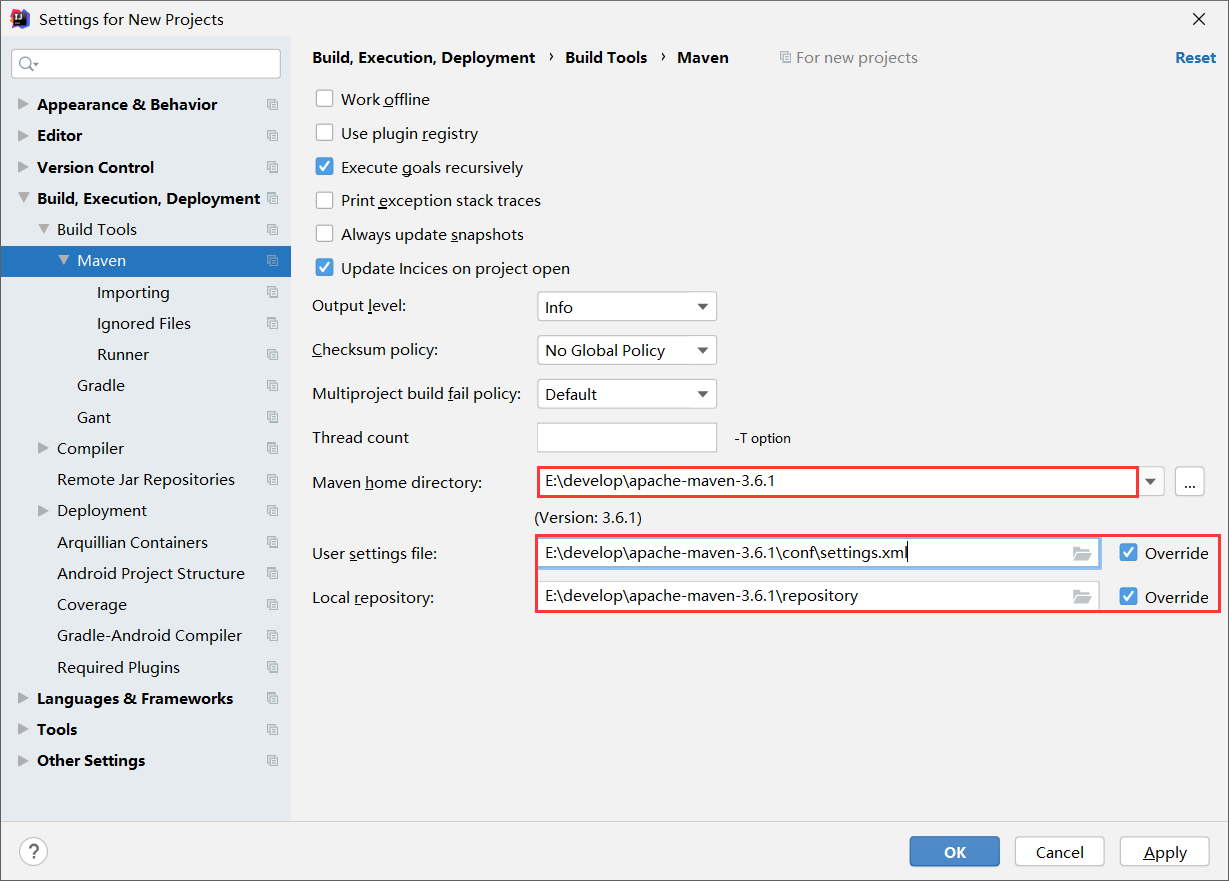1229x881 pixels.
Task: Open Remote Jar Repositories settings
Action: [146, 480]
